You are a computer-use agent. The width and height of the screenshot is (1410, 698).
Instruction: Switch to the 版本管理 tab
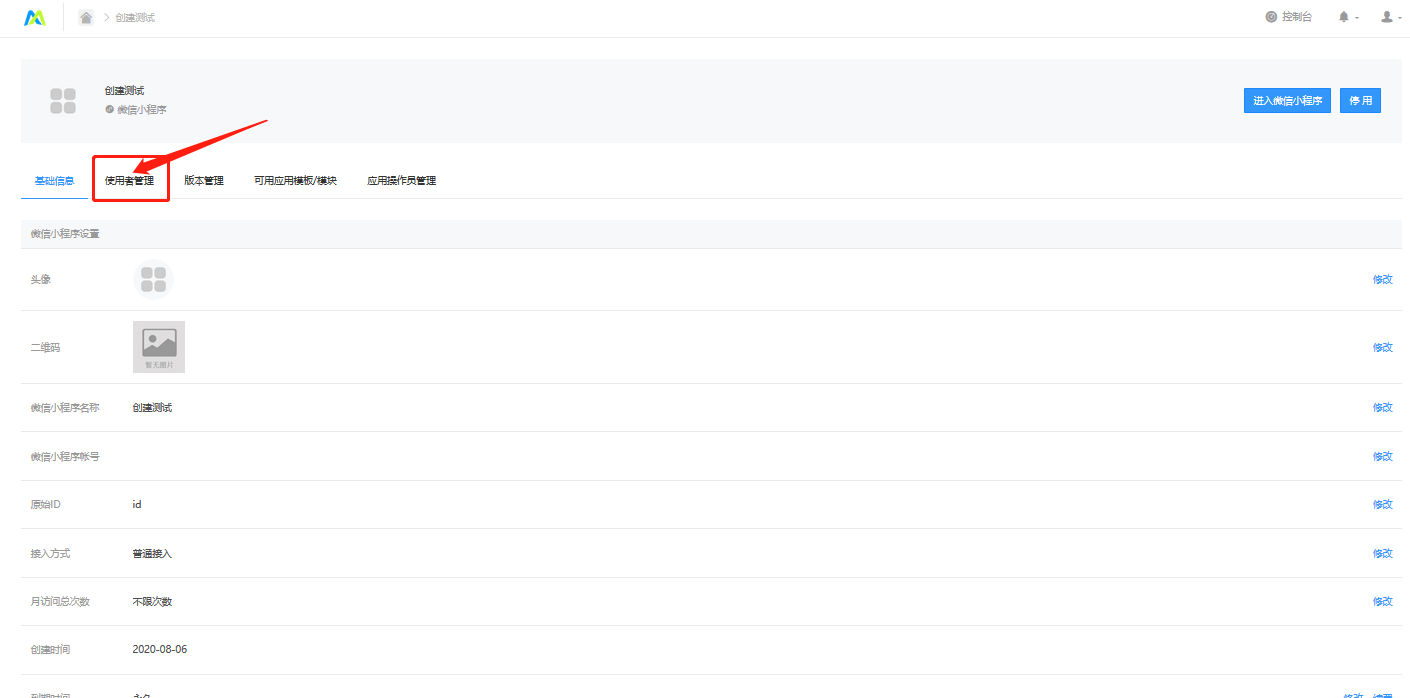click(x=204, y=181)
